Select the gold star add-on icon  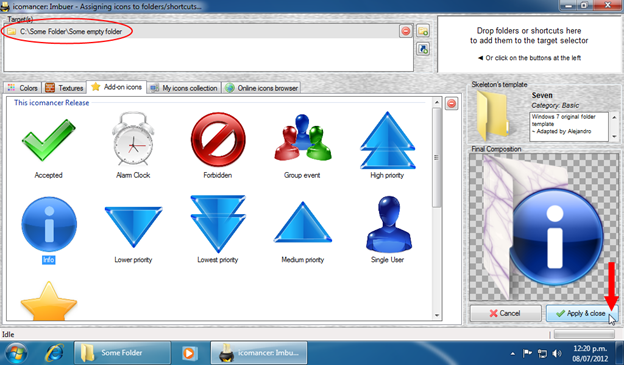(49, 301)
